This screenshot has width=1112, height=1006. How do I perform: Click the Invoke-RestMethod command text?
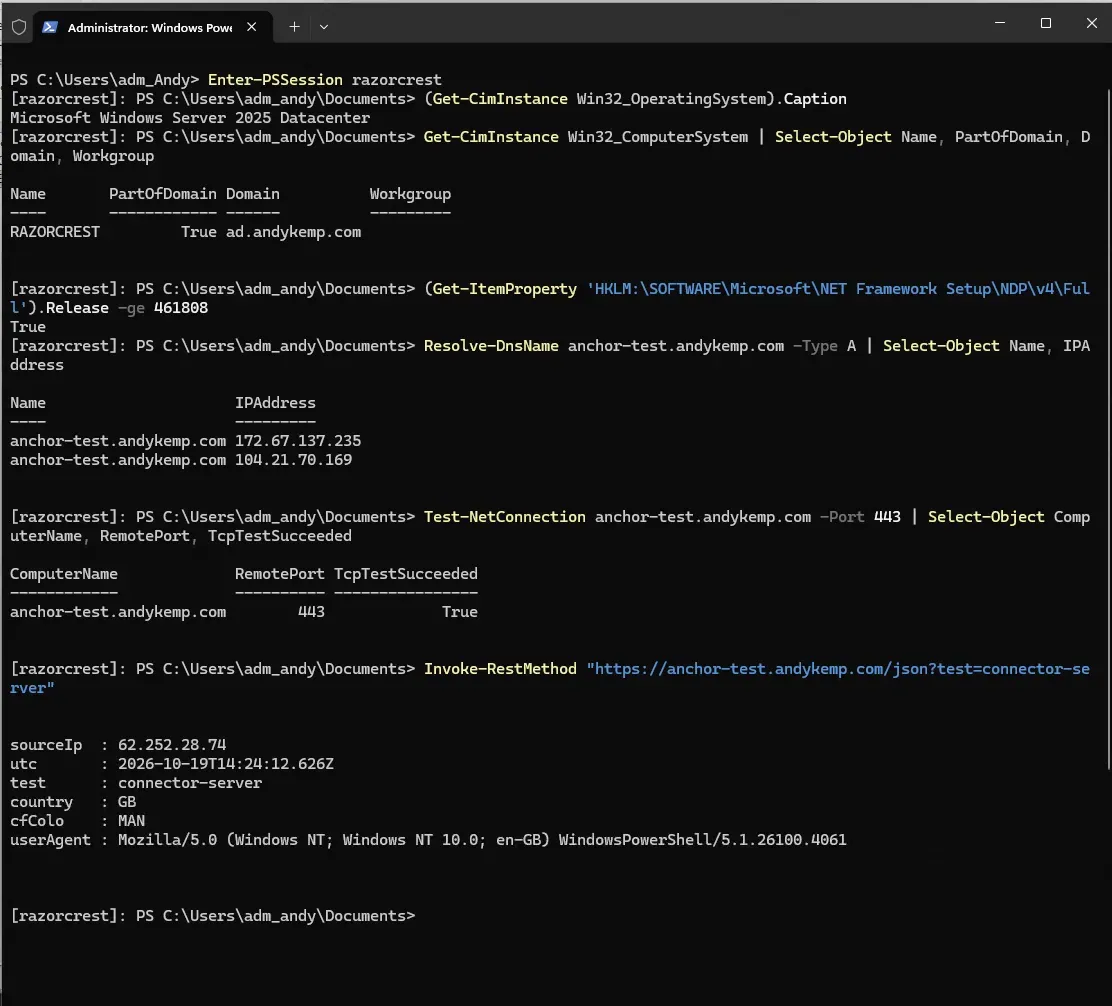[500, 669]
